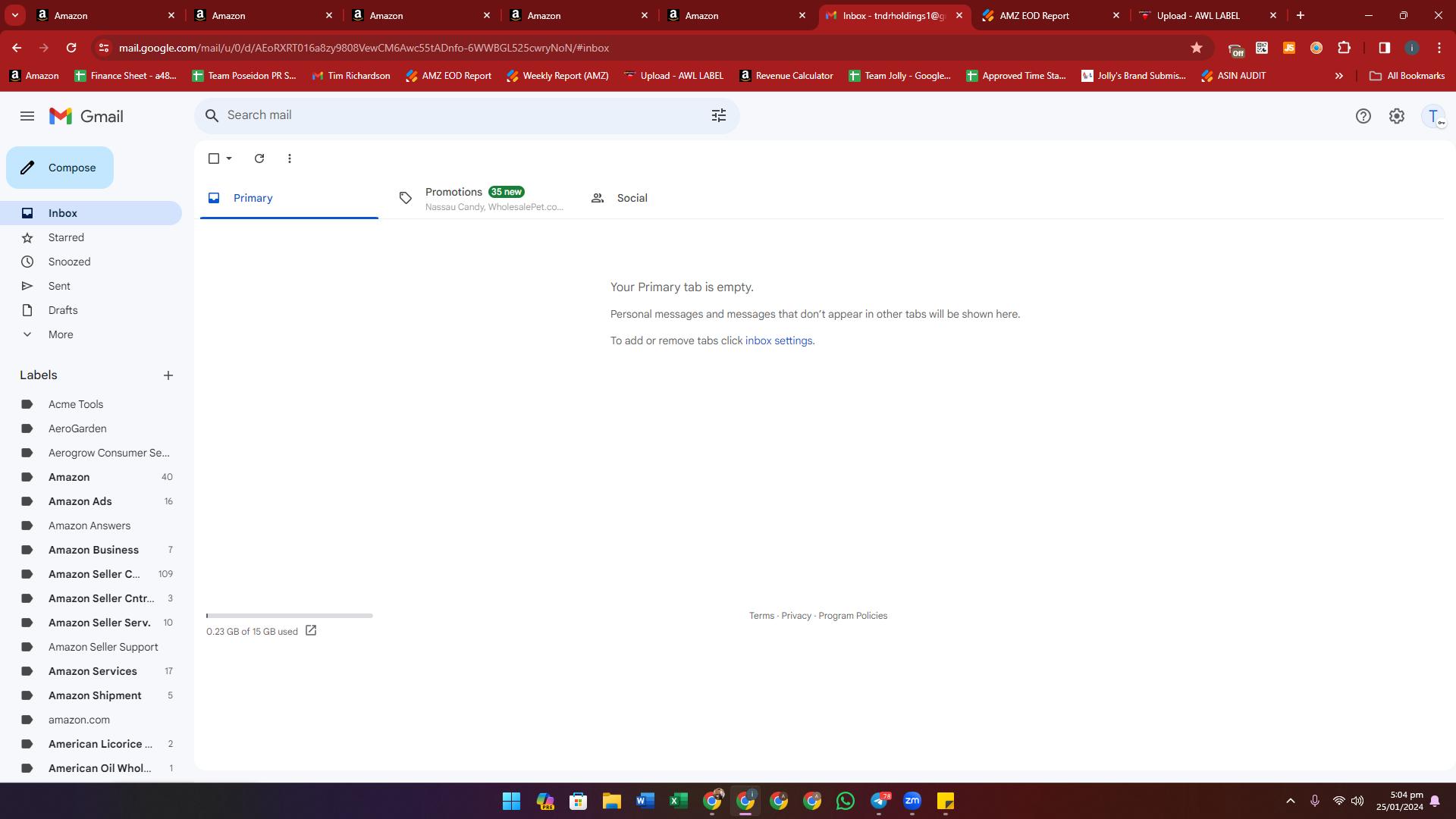Screen dimensions: 1456x819
Task: Open the Gmail main menu hamburger
Action: (27, 116)
